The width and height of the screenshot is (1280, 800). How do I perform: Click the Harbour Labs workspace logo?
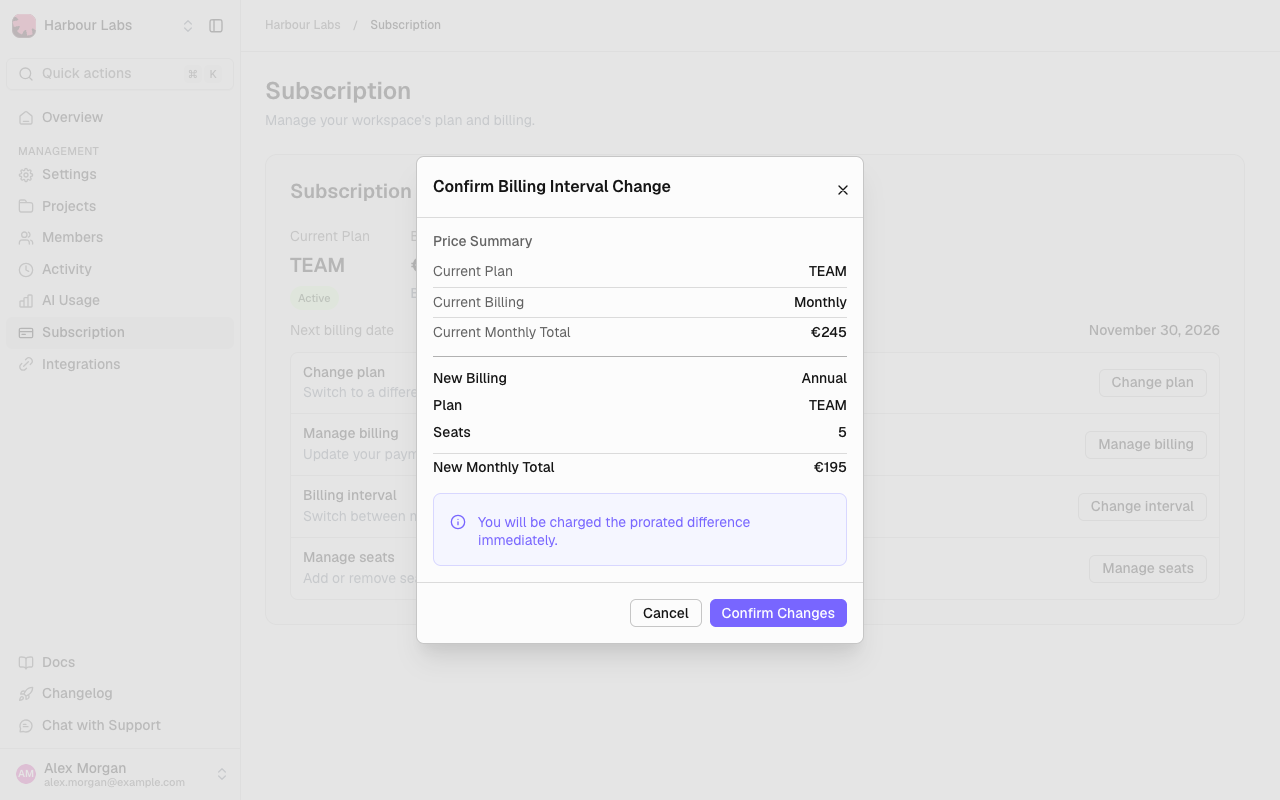click(24, 26)
